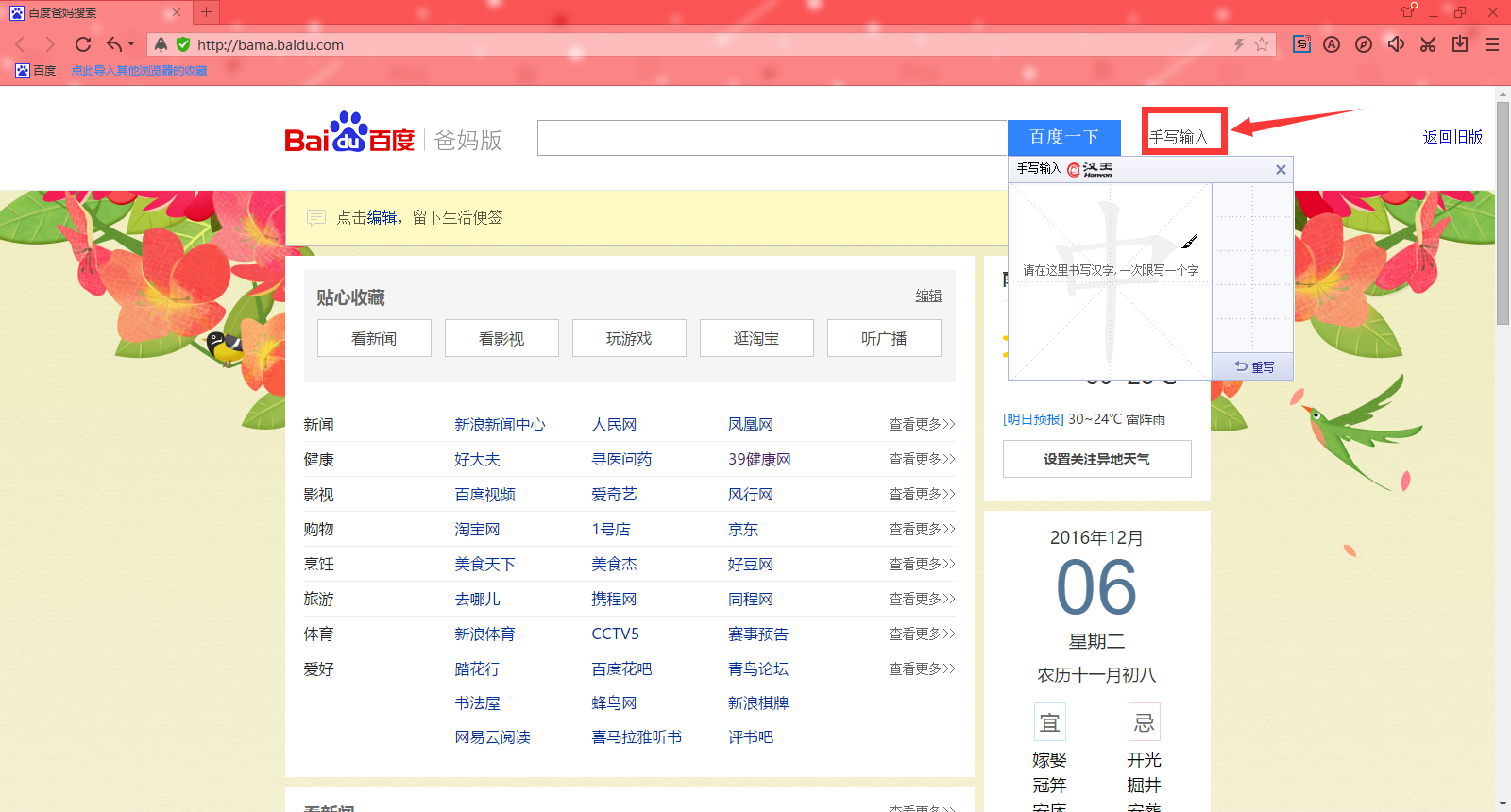This screenshot has width=1511, height=812.
Task: Click the note icon beside 点击编辑
Action: 316,218
